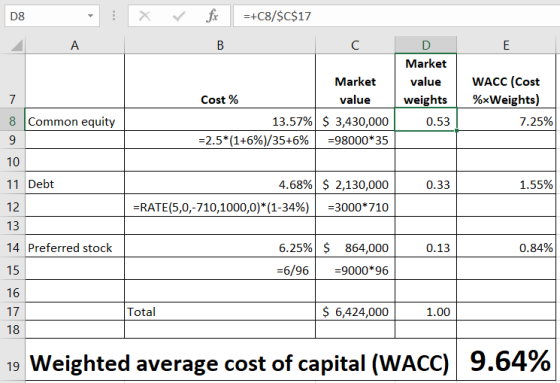Select the 9.64% result cell
This screenshot has height=383, width=560.
coord(506,360)
